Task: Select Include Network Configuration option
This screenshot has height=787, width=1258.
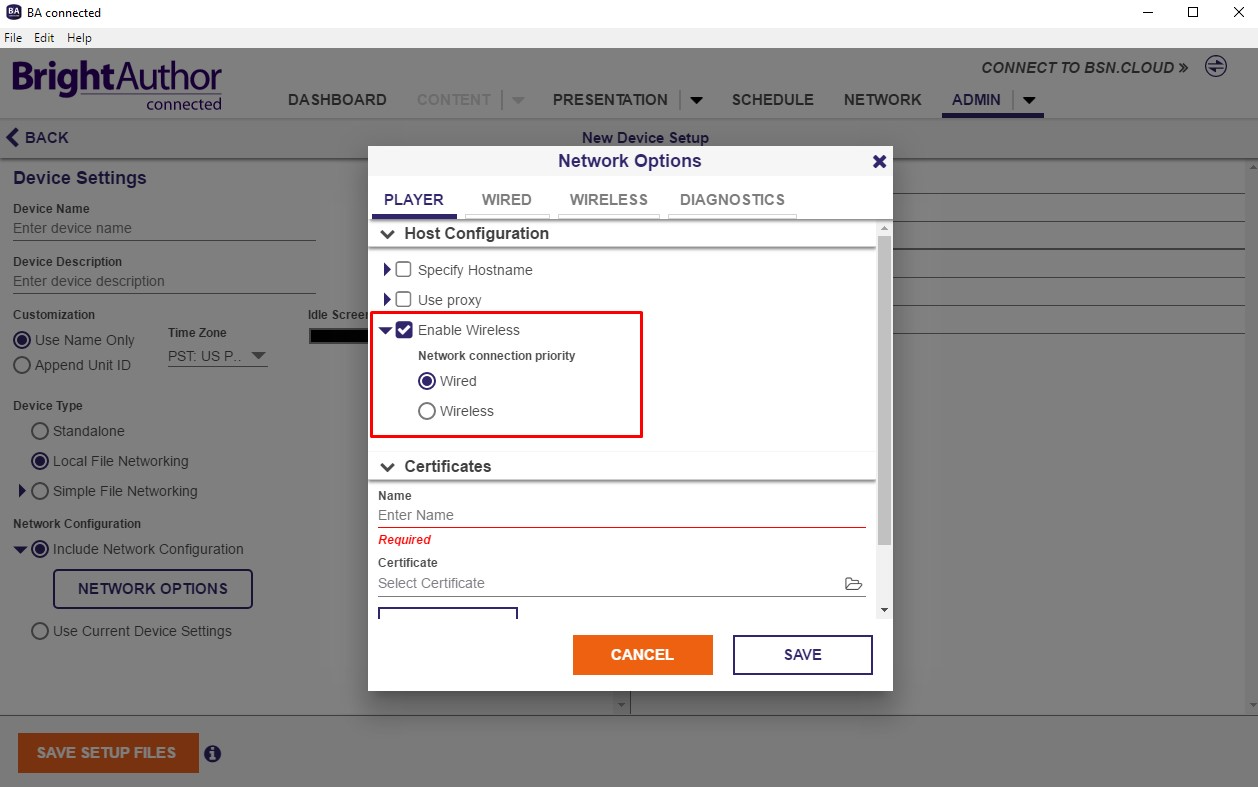Action: pyautogui.click(x=40, y=549)
